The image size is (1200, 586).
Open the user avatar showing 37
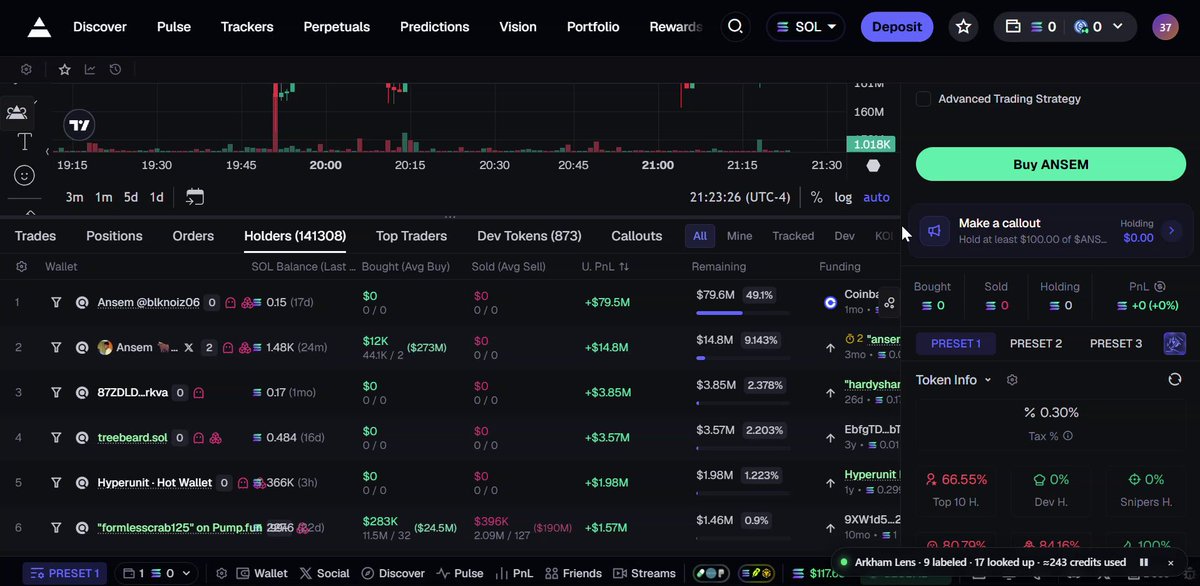click(x=1165, y=27)
